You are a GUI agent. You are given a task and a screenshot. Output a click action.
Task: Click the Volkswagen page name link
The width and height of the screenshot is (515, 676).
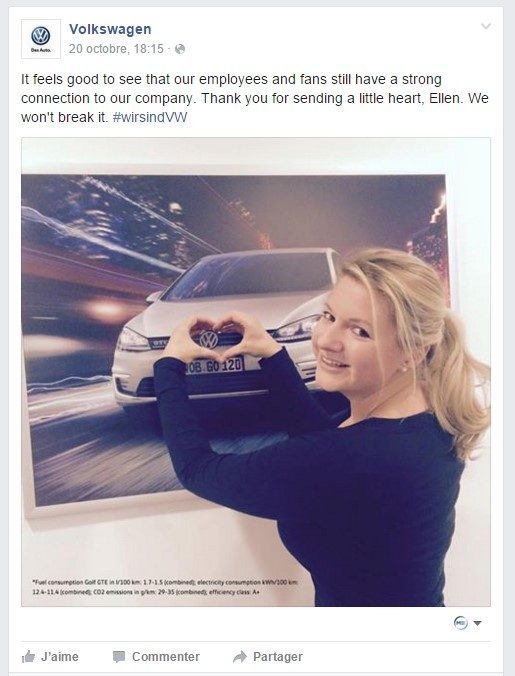point(110,29)
